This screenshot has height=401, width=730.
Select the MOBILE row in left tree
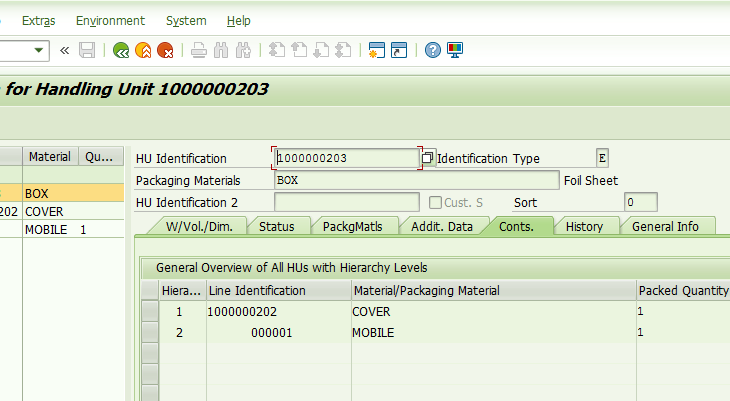click(x=61, y=229)
